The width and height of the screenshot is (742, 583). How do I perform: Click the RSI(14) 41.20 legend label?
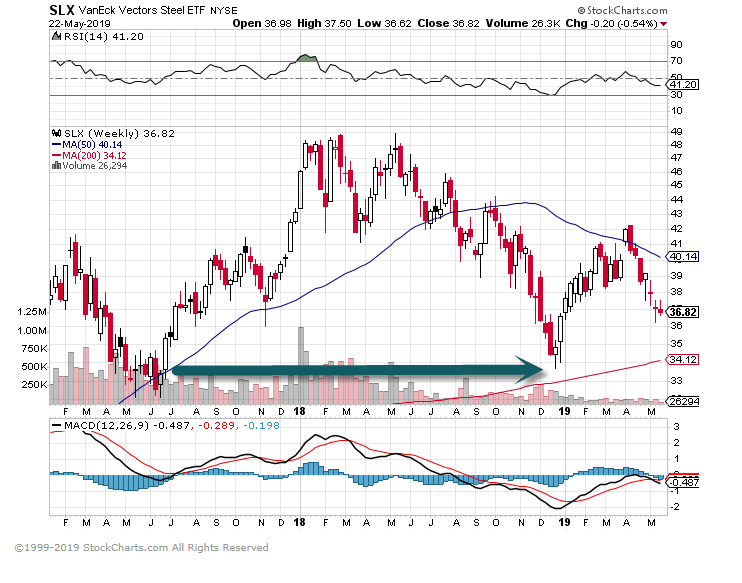coord(104,36)
